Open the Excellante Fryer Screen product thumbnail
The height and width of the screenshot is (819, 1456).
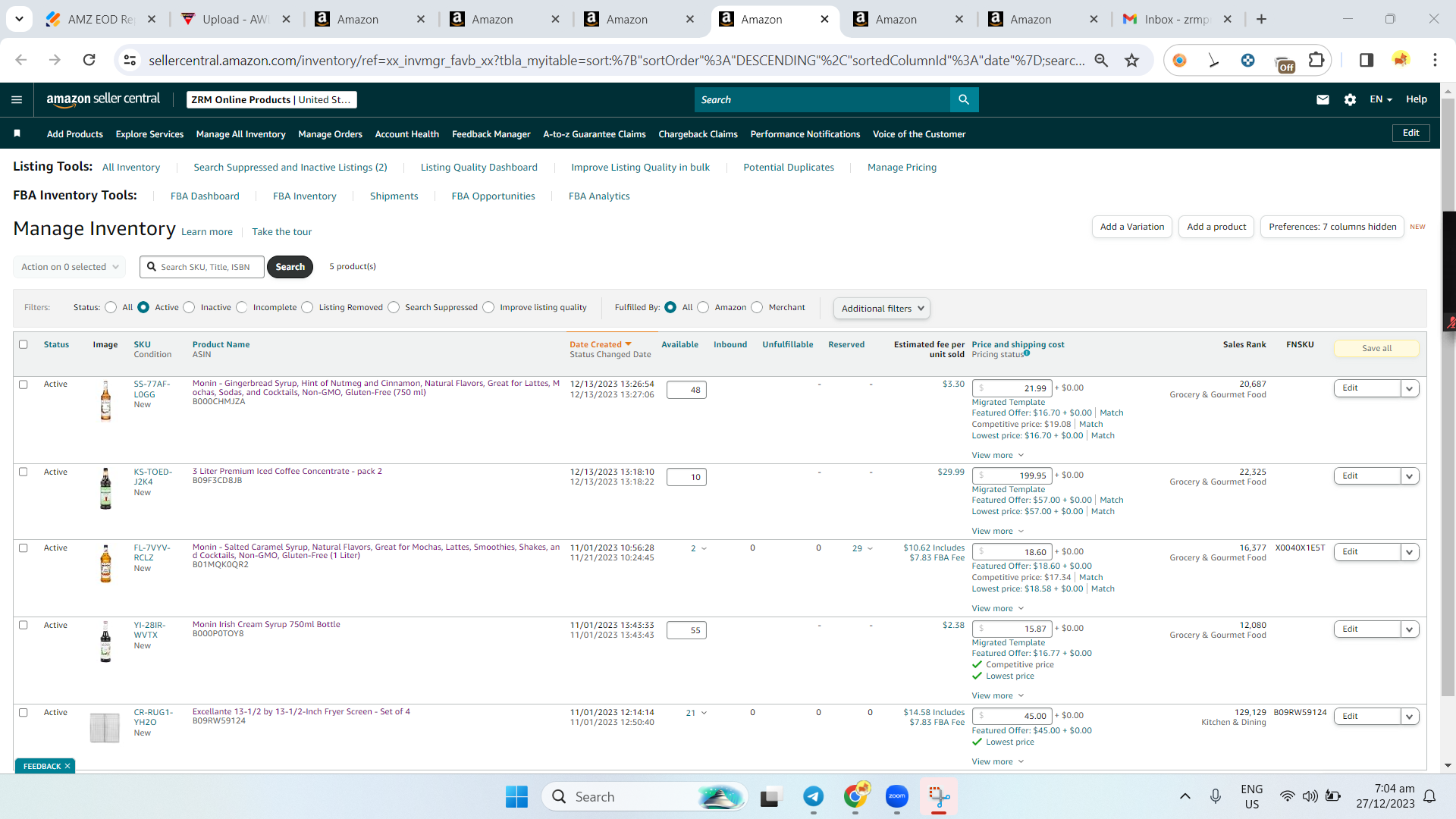[x=105, y=727]
